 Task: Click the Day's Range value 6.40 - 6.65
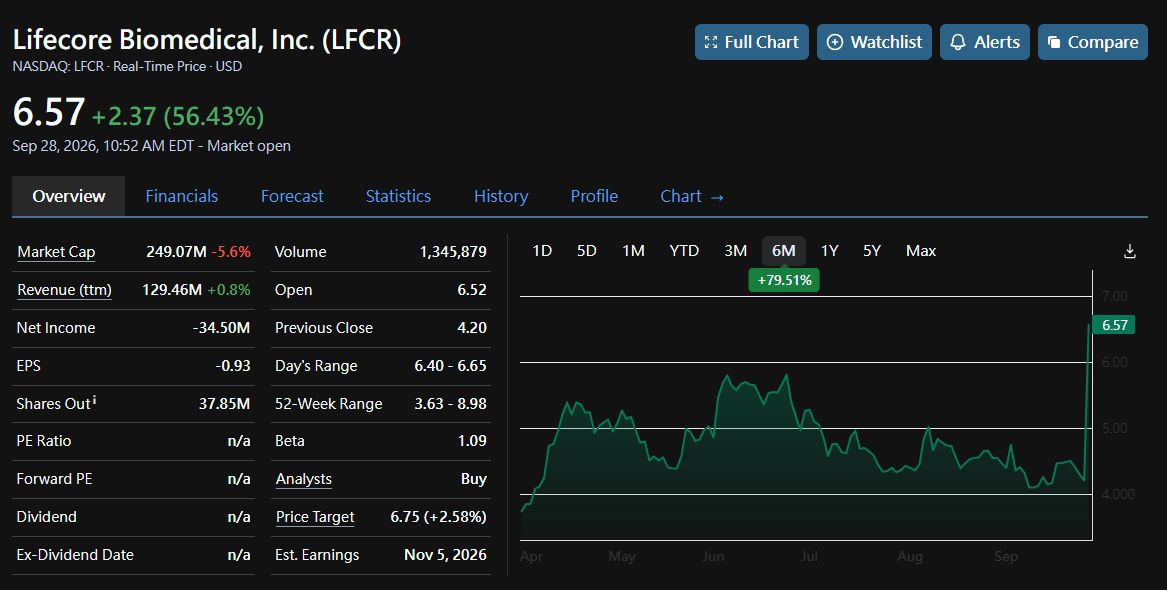(450, 366)
